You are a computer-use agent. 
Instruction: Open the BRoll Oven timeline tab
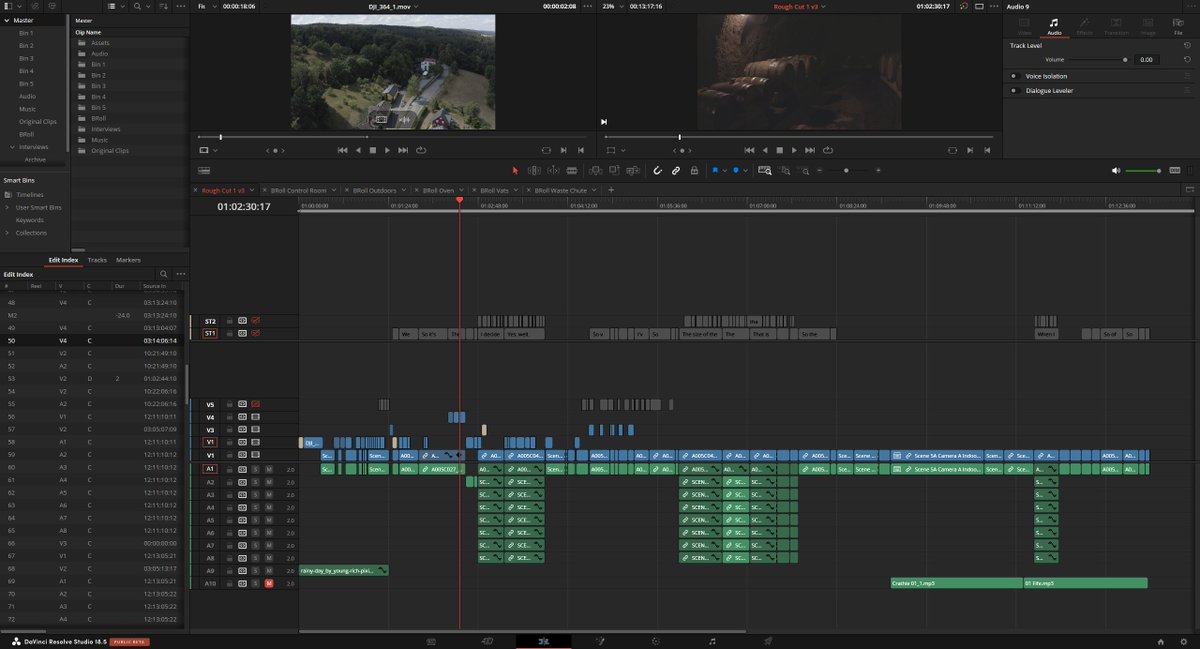click(x=438, y=190)
